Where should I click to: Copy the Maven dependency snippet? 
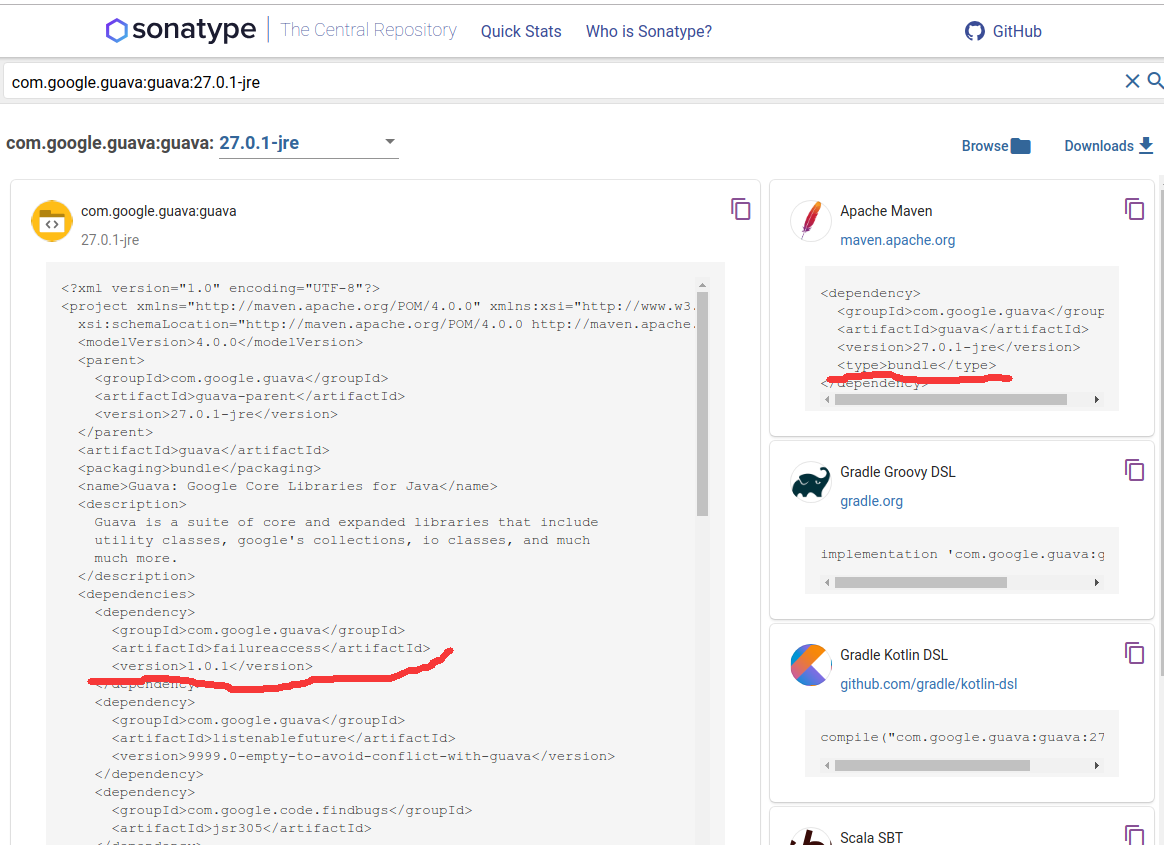click(x=1135, y=209)
